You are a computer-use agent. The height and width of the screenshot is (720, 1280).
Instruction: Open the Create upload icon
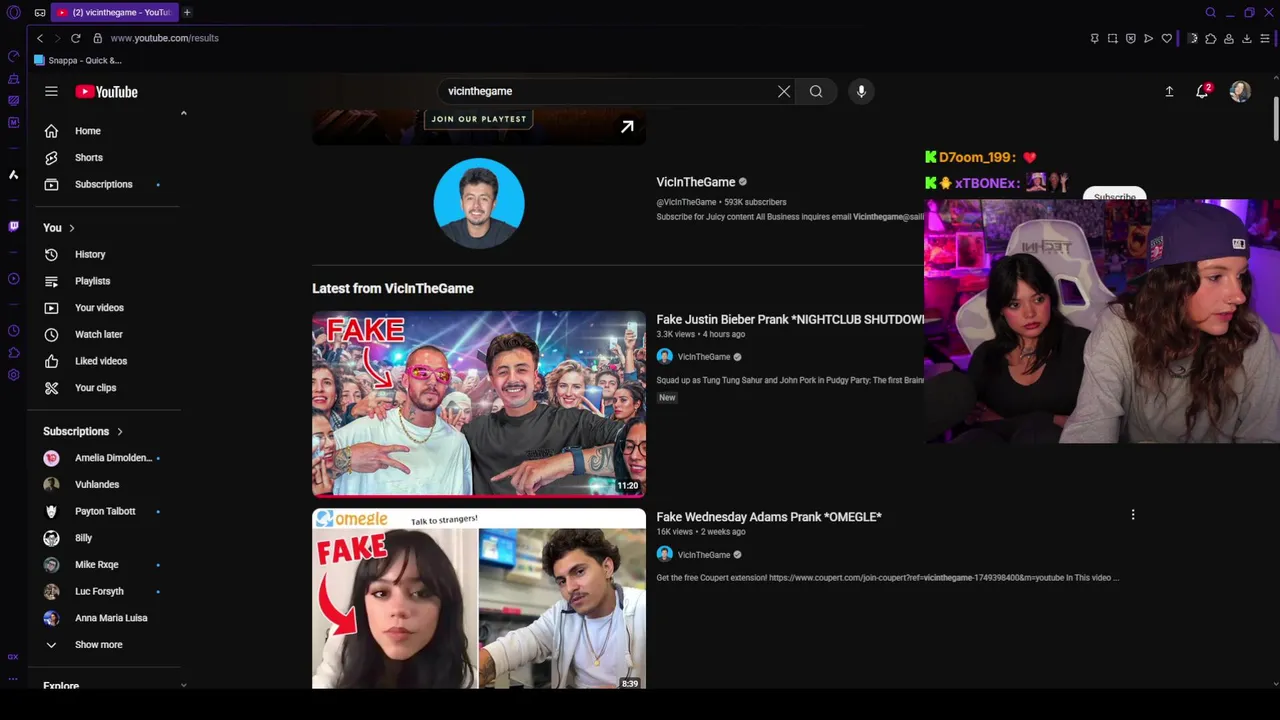(x=1169, y=91)
